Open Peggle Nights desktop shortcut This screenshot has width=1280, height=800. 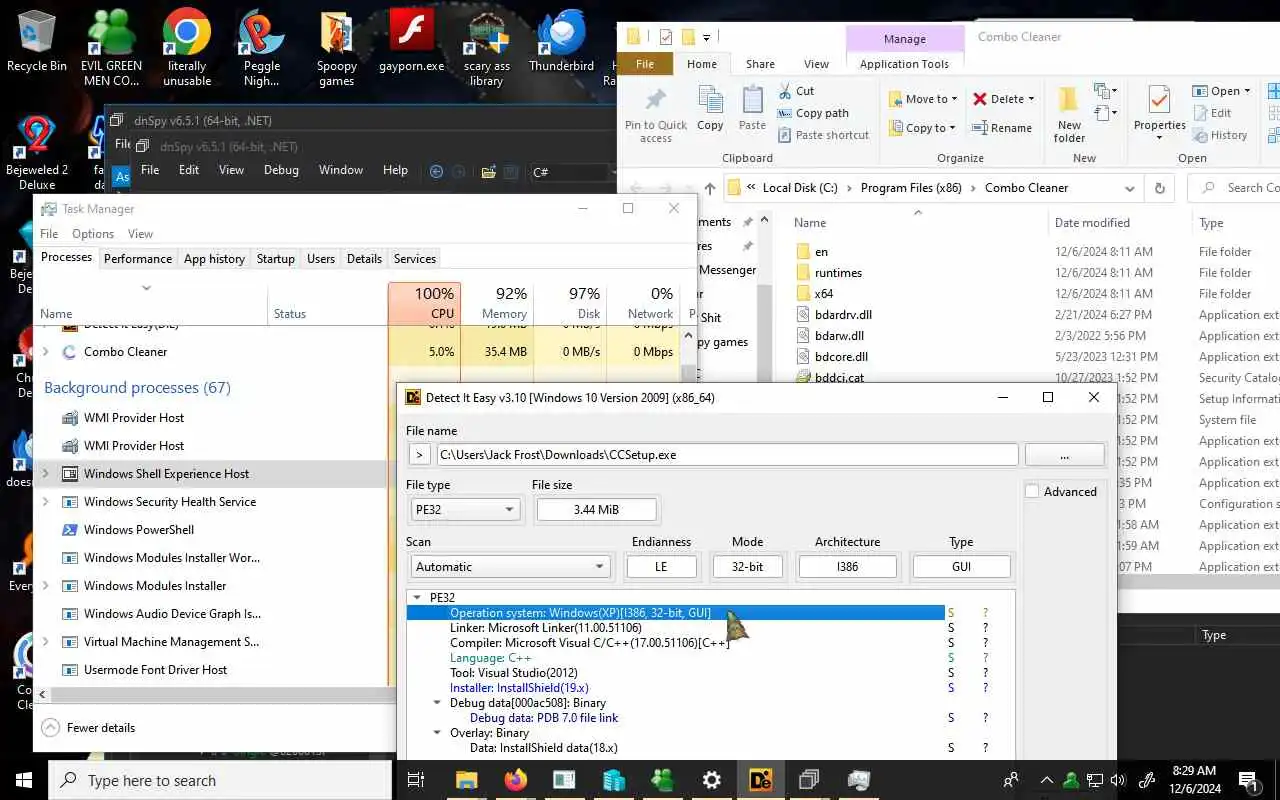(x=261, y=47)
